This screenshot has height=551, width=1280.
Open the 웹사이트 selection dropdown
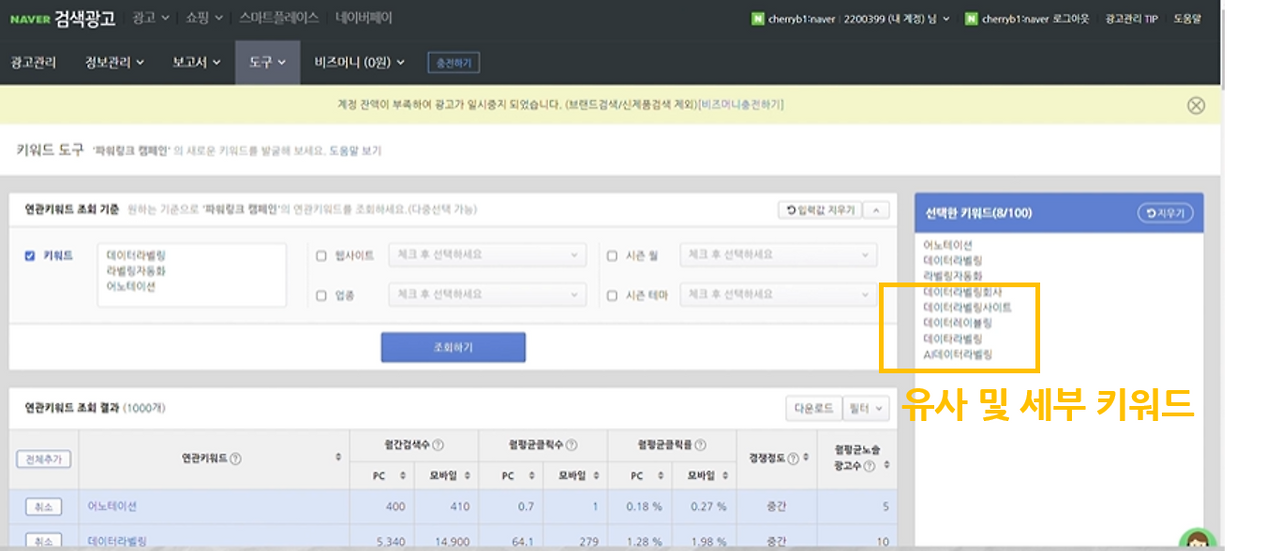click(486, 255)
